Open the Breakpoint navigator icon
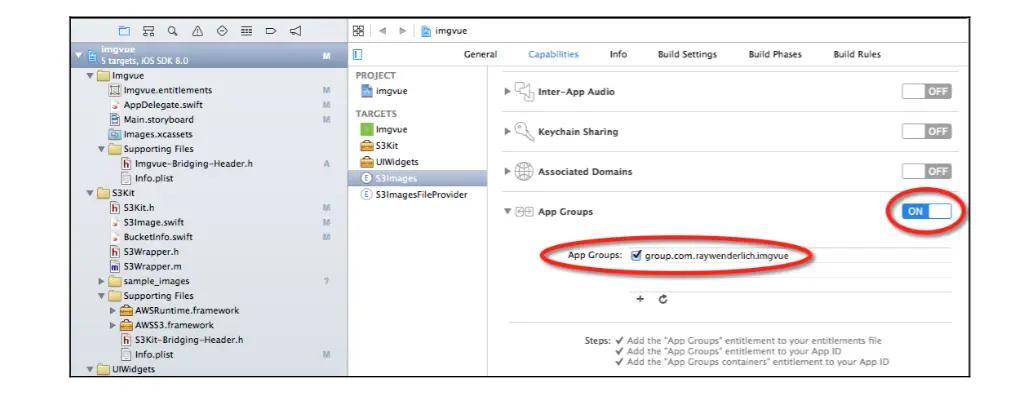The height and width of the screenshot is (396, 1020). pyautogui.click(x=271, y=31)
